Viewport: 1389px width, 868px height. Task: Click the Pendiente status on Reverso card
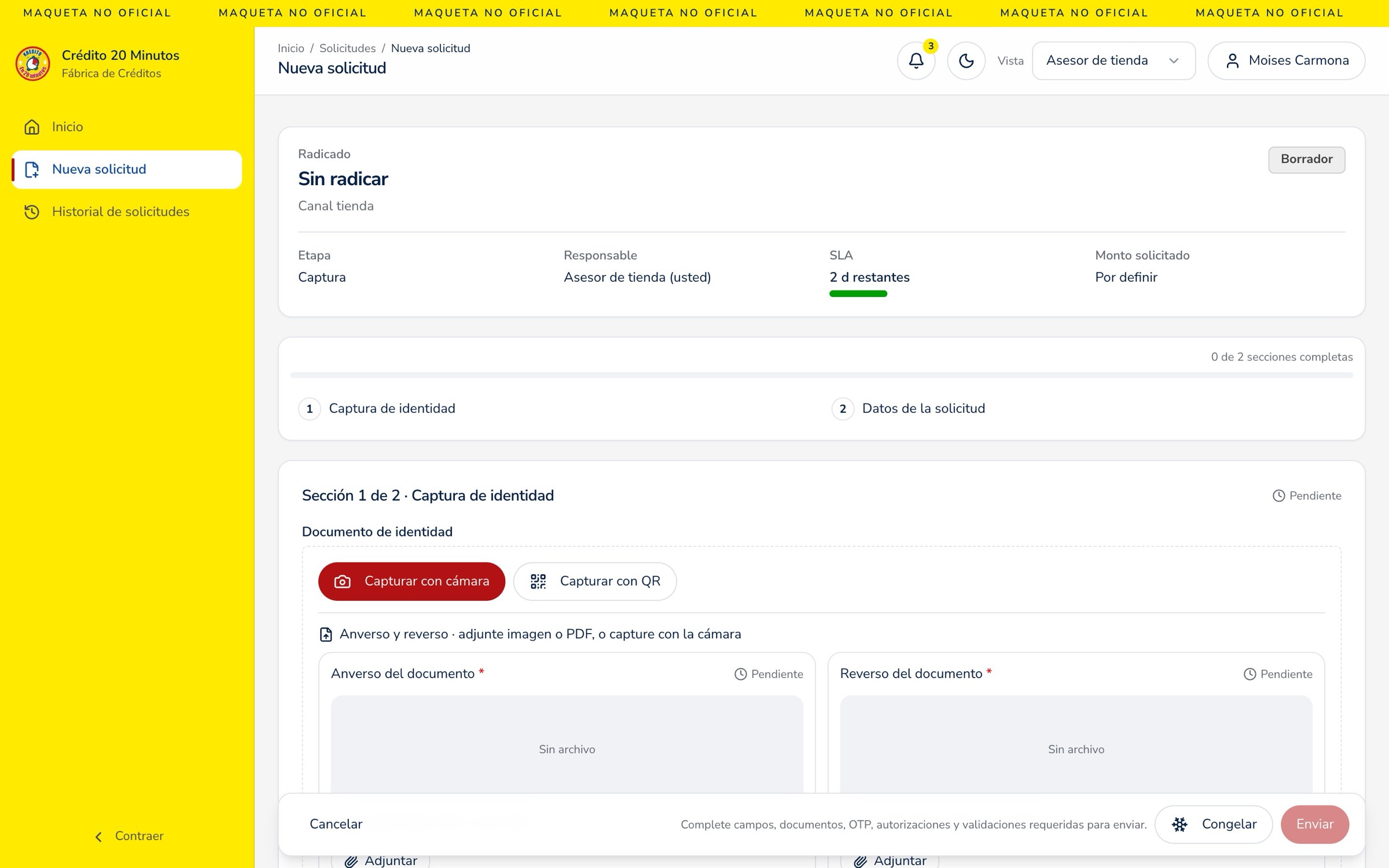tap(1278, 674)
